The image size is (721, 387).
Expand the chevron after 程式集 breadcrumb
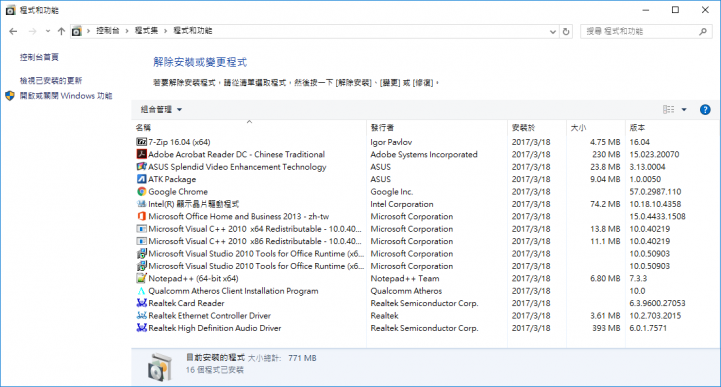pyautogui.click(x=165, y=31)
